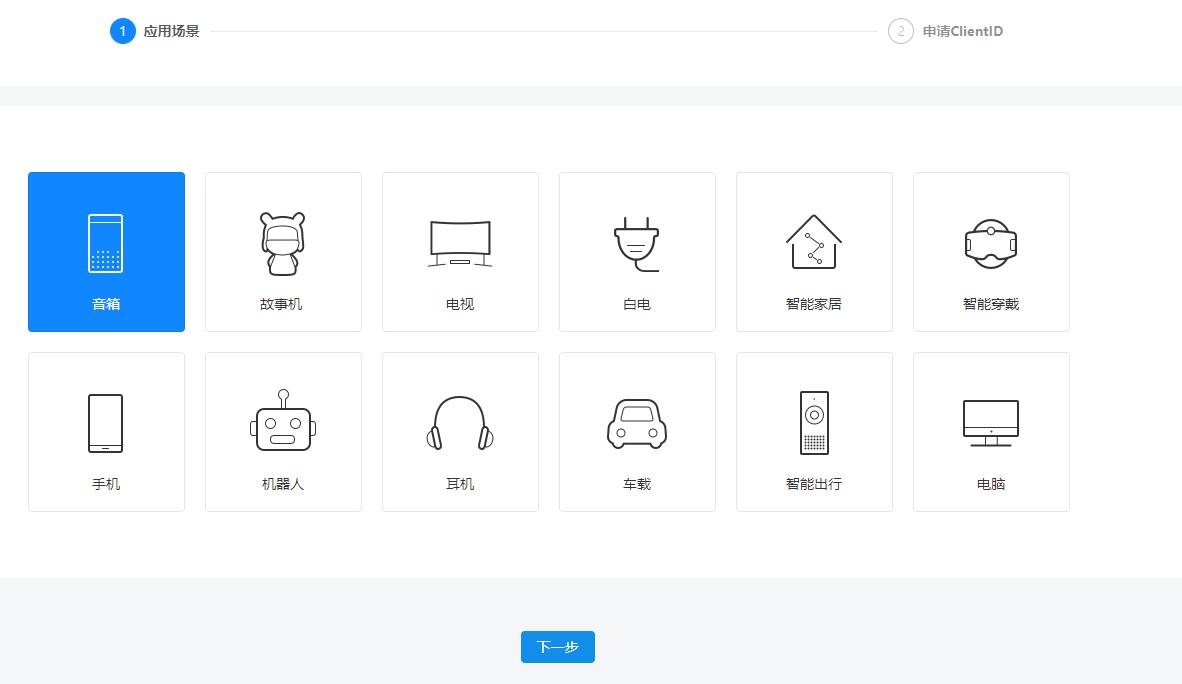
Task: Select the 智能家居 smart home icon
Action: (x=814, y=242)
